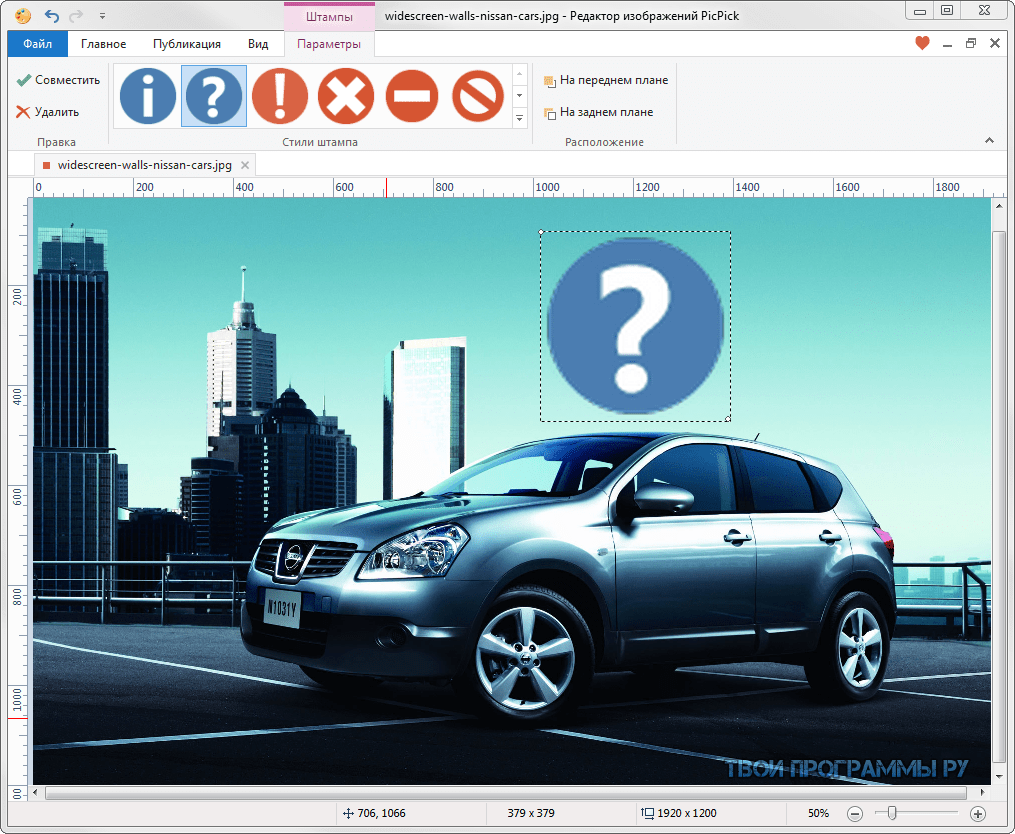Image resolution: width=1015 pixels, height=834 pixels.
Task: Open the quick access toolbar dropdown
Action: 102,16
